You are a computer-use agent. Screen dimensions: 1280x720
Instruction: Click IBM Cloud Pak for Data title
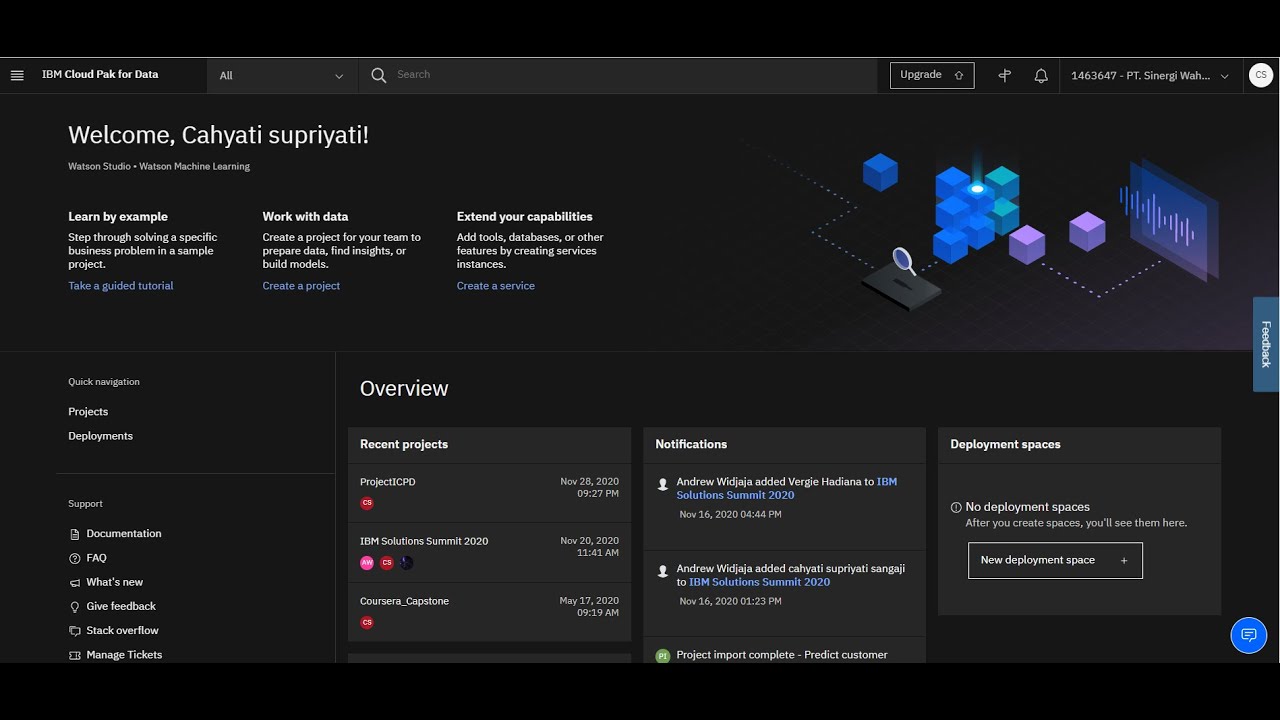tap(100, 74)
